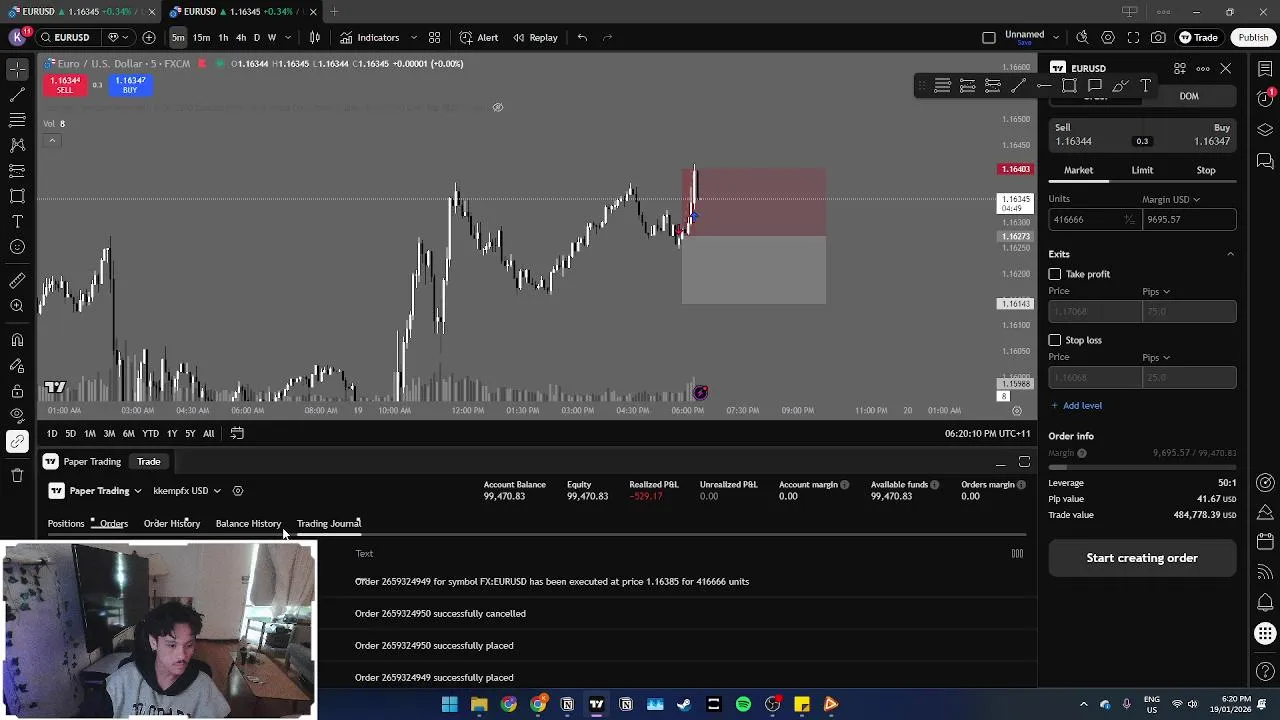Collapse the indicator legend chevron
The image size is (1280, 720).
tap(51, 140)
